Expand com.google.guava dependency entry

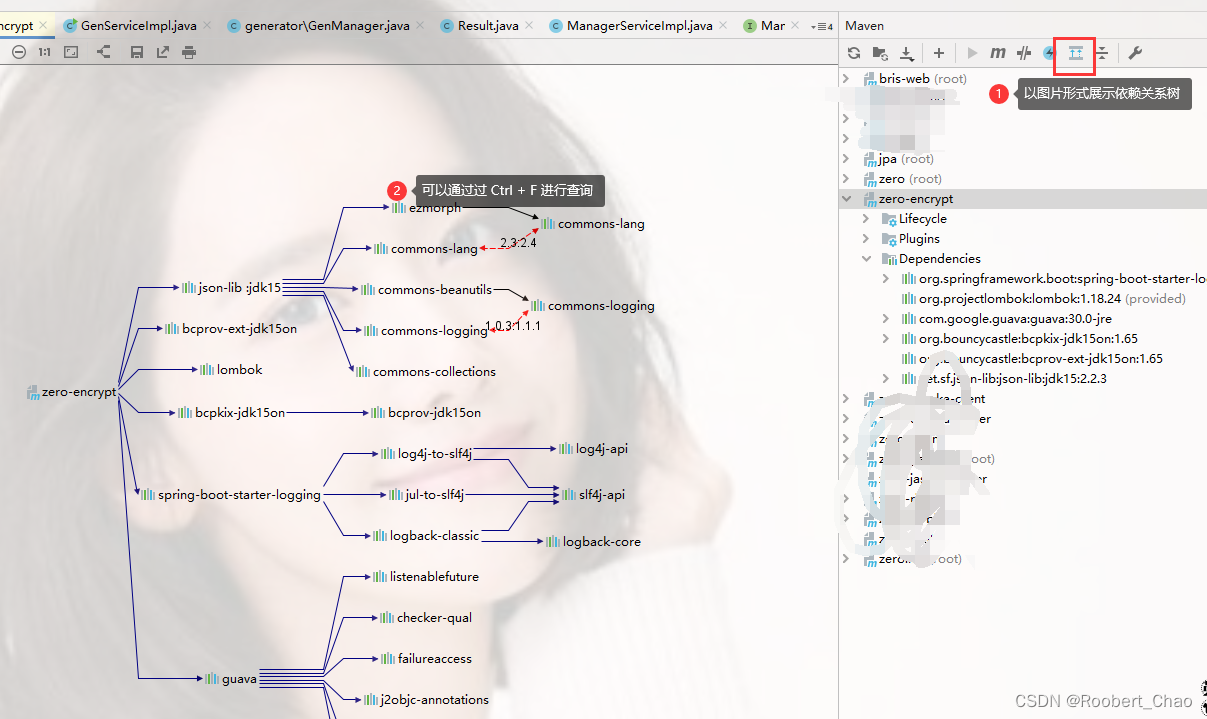[x=886, y=318]
